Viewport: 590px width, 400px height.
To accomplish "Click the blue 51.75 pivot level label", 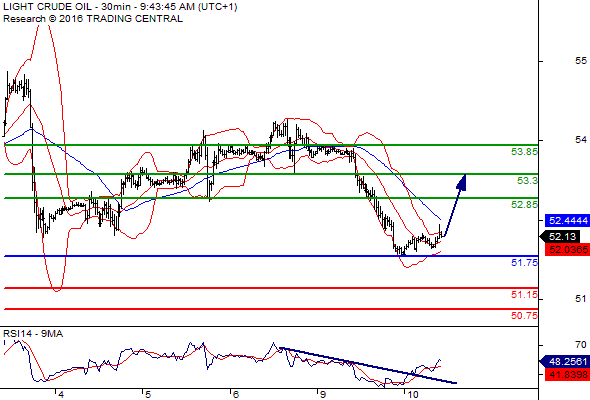I will point(524,263).
